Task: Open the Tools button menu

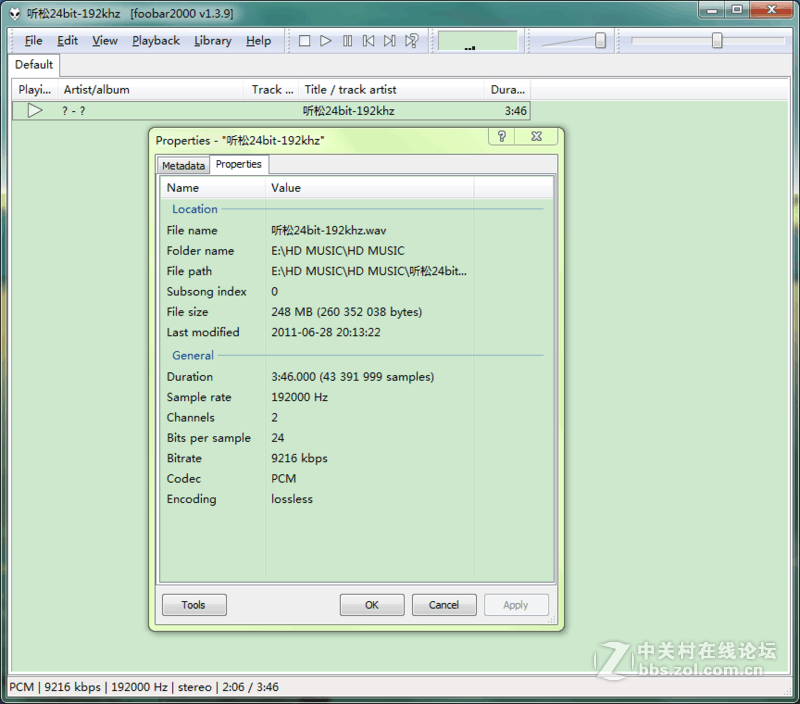Action: 194,605
